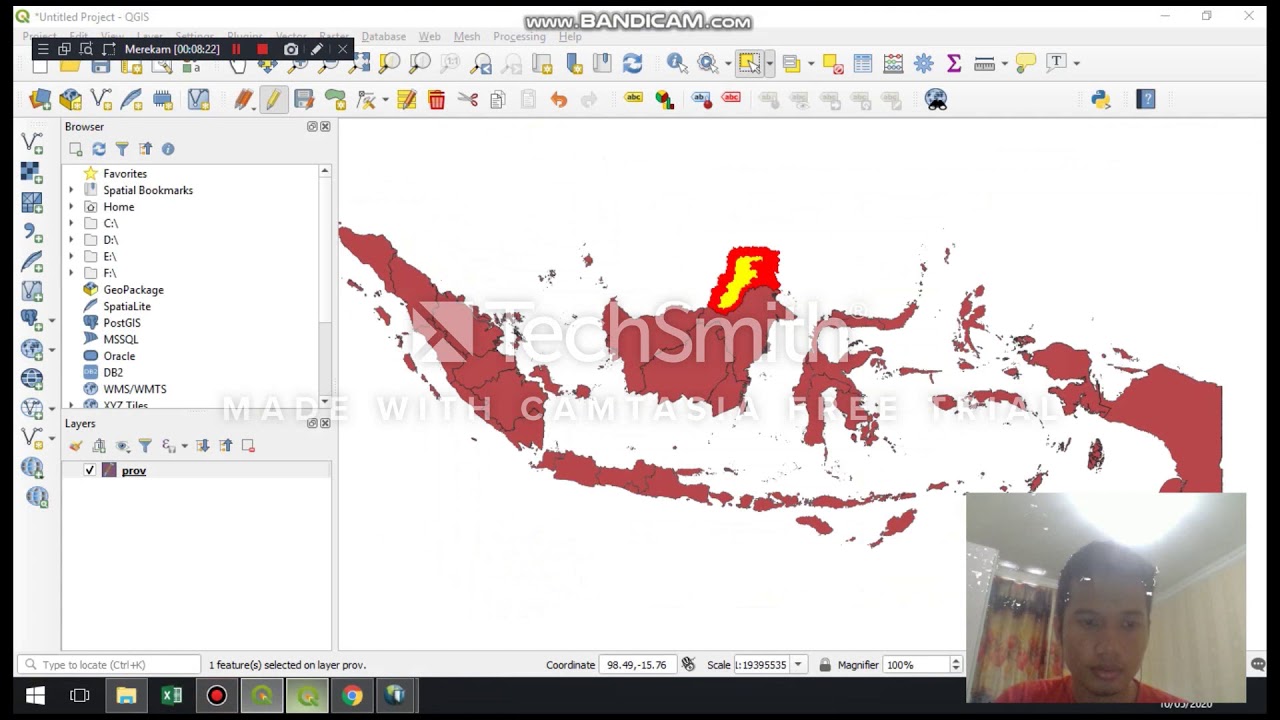Image resolution: width=1280 pixels, height=720 pixels.
Task: Uncheck the prov layer visibility checkbox
Action: tap(90, 470)
